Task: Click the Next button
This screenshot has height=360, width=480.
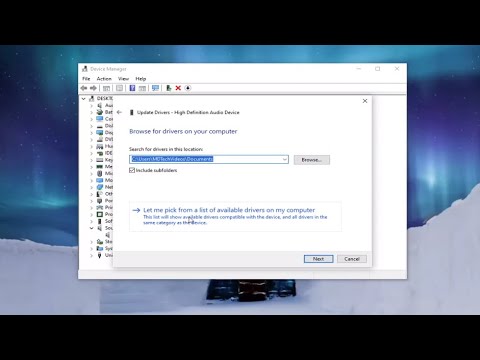Action: (318, 259)
